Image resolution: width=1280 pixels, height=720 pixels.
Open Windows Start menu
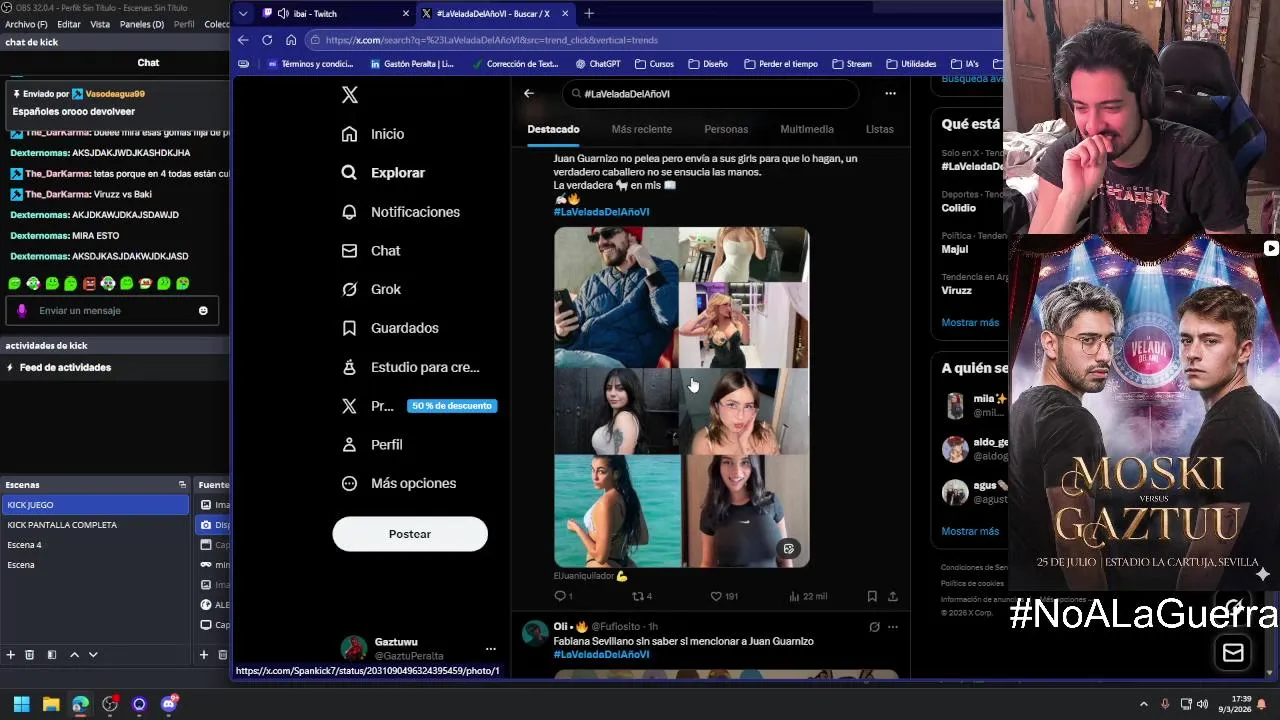pos(21,704)
